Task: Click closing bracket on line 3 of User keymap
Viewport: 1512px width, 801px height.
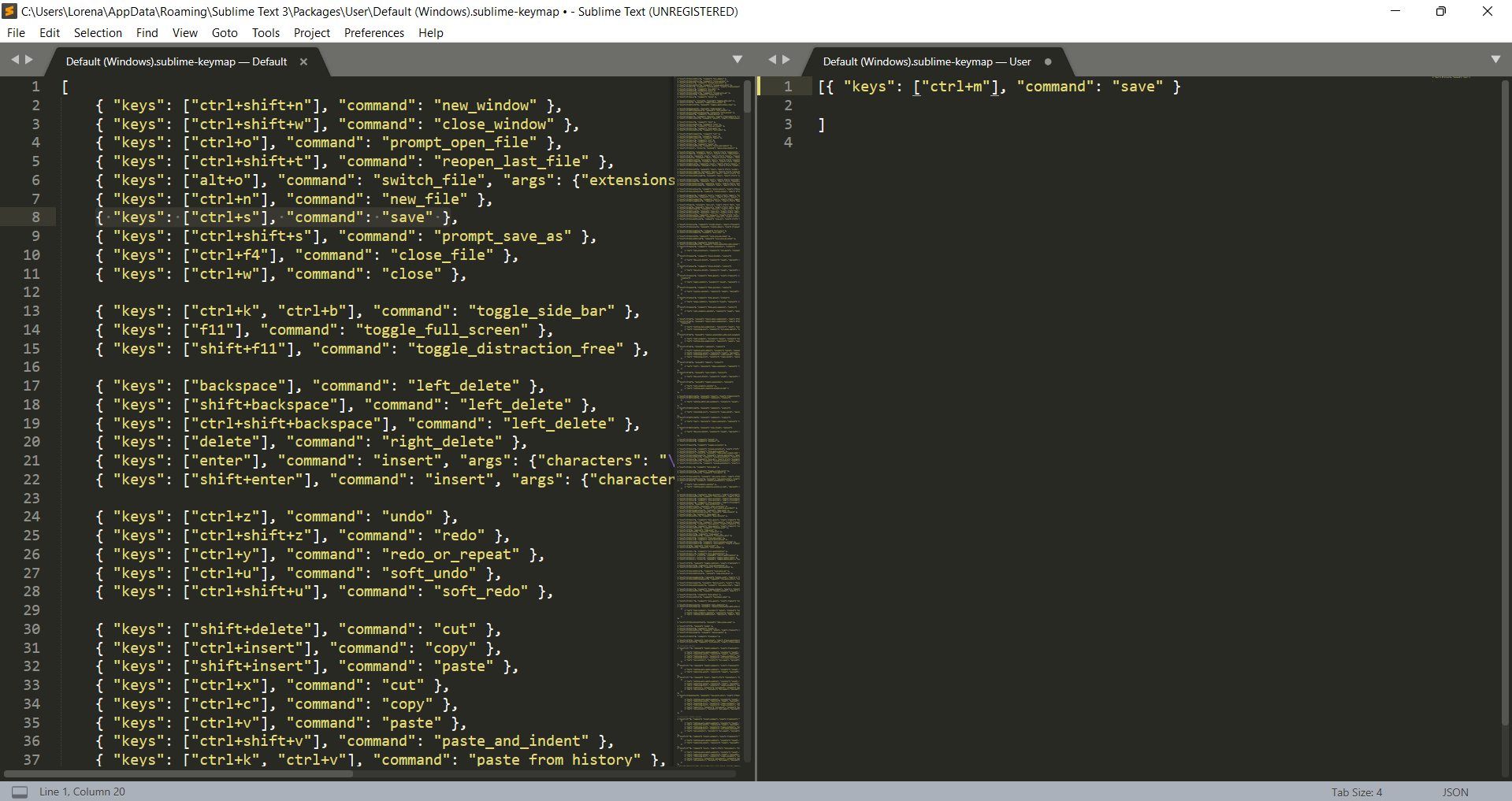Action: [x=822, y=124]
